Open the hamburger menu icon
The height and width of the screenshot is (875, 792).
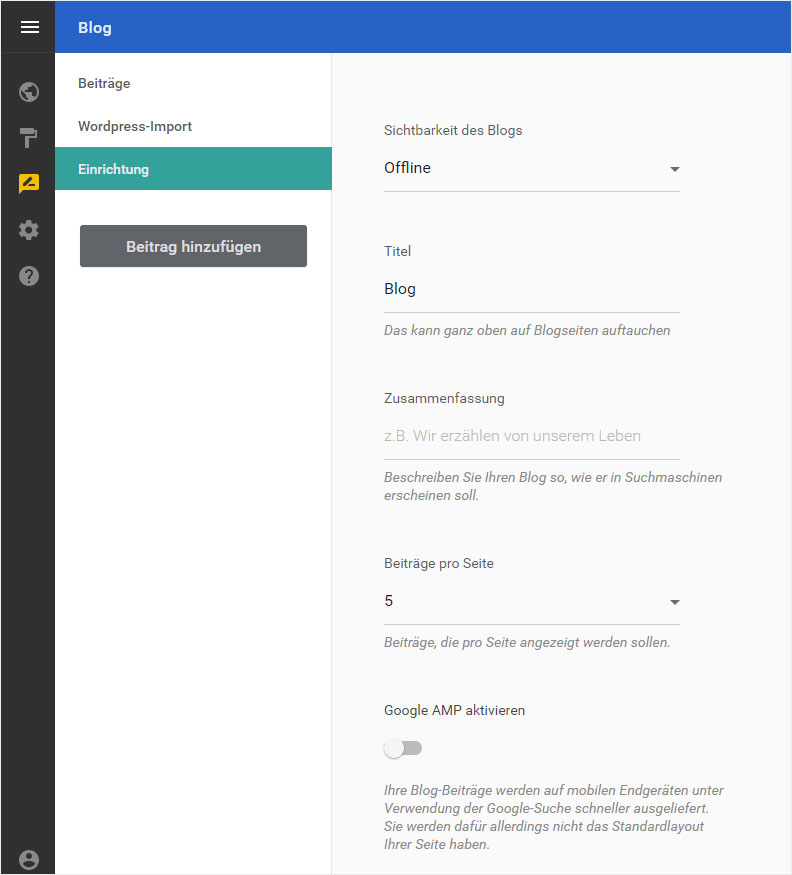tap(30, 27)
